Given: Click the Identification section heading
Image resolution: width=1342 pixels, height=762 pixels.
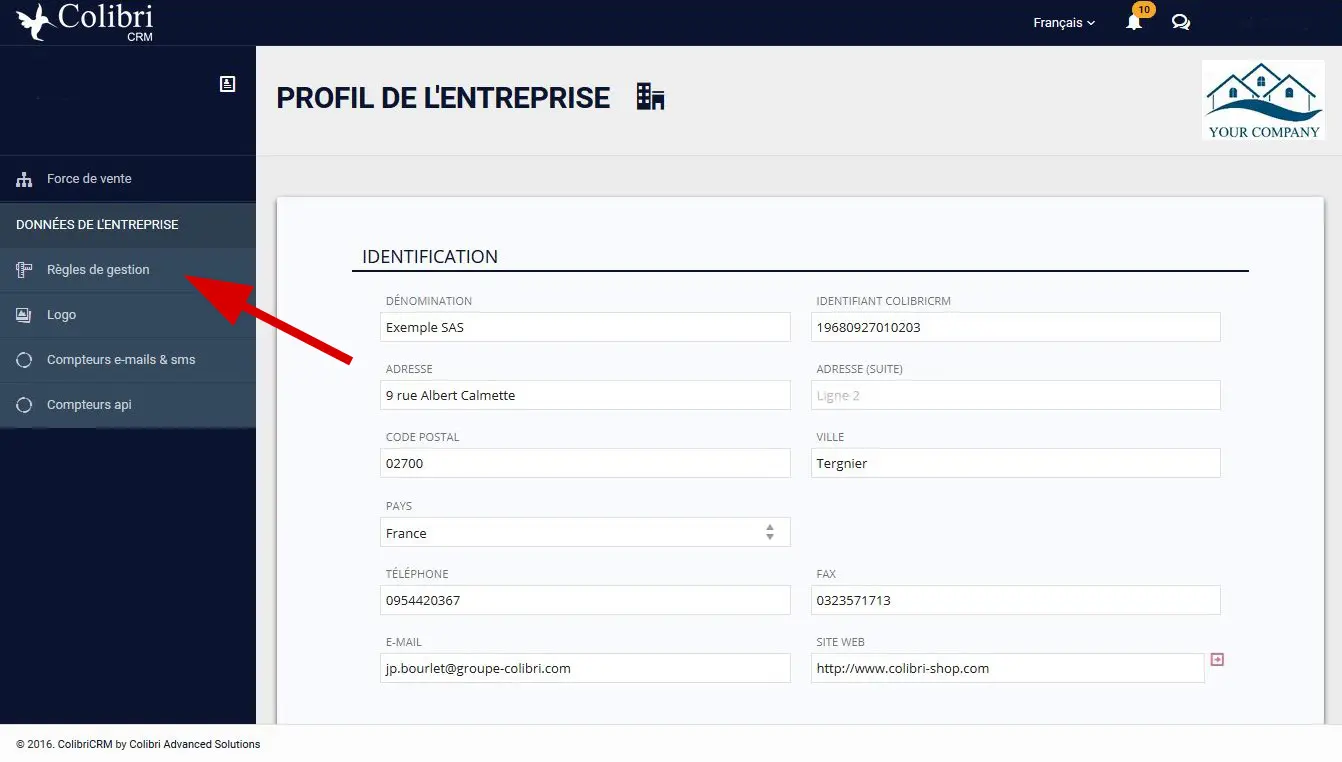Looking at the screenshot, I should pos(430,257).
